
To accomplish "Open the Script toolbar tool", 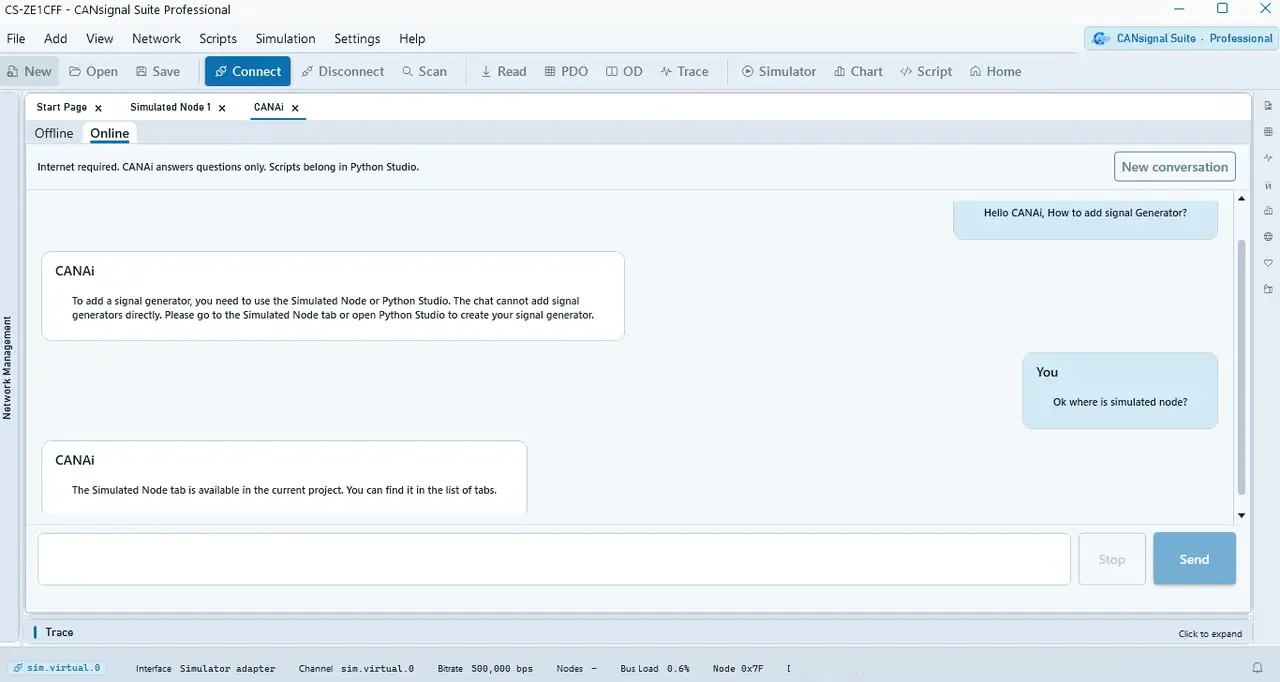I will [926, 71].
